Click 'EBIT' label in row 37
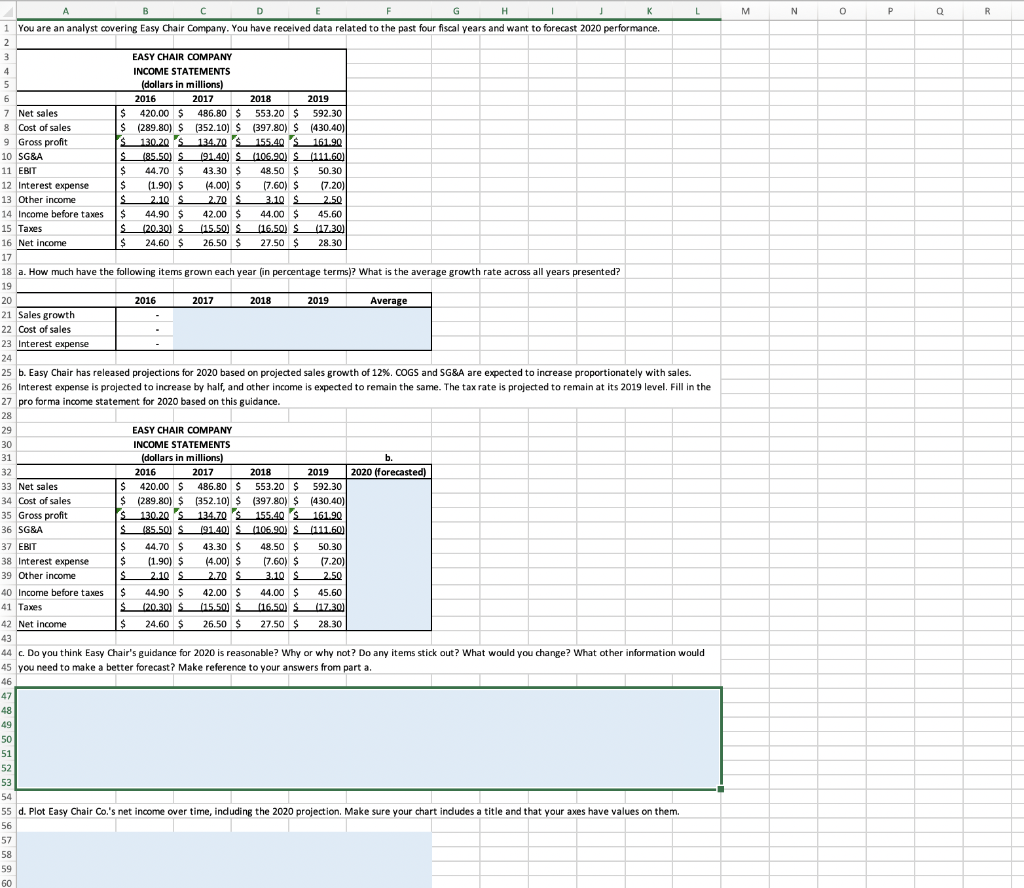 (27, 547)
